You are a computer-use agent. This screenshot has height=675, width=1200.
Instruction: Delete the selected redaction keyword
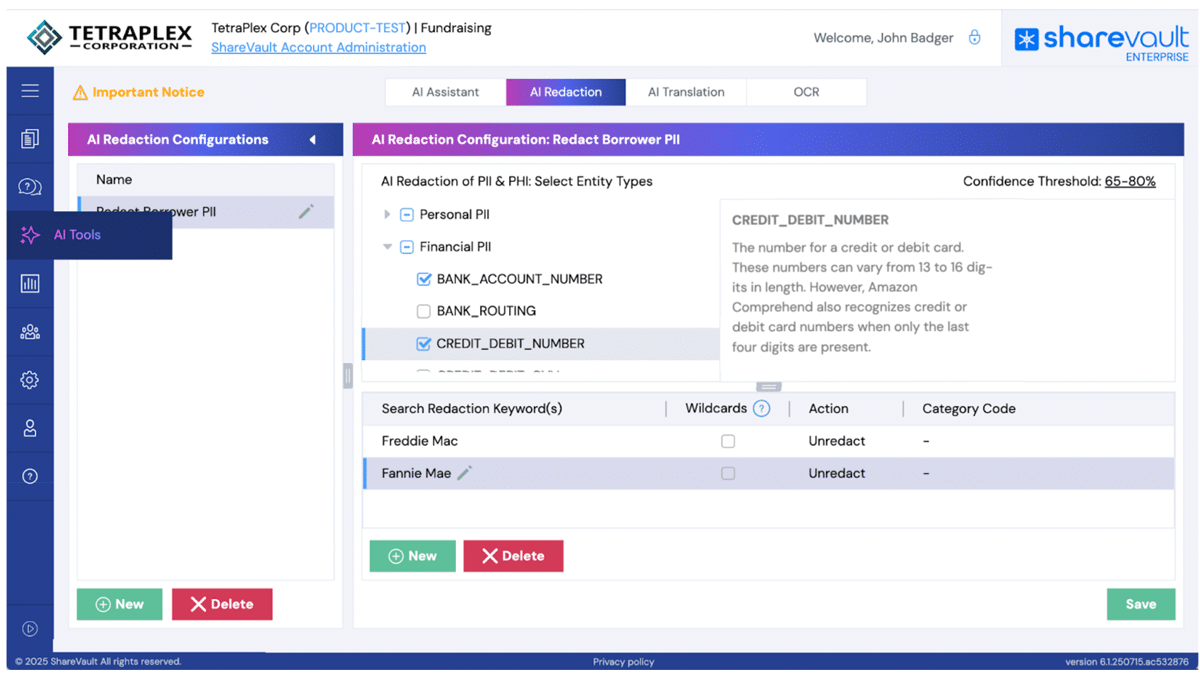click(513, 556)
